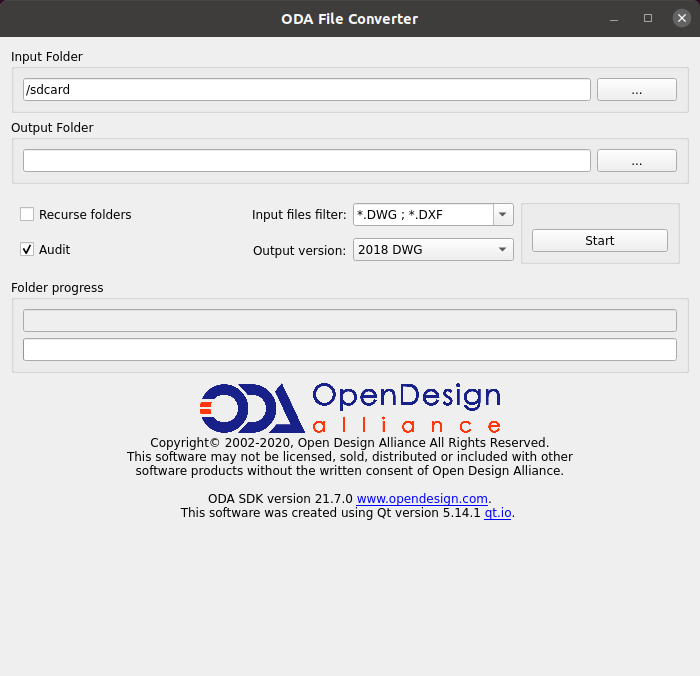The image size is (700, 676).
Task: Click the 'ODA SDK version 21.7.0' text
Action: point(280,498)
